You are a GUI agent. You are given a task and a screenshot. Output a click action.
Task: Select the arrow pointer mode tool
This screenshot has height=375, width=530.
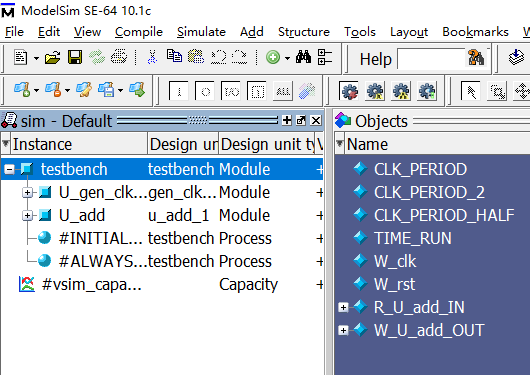pyautogui.click(x=471, y=91)
